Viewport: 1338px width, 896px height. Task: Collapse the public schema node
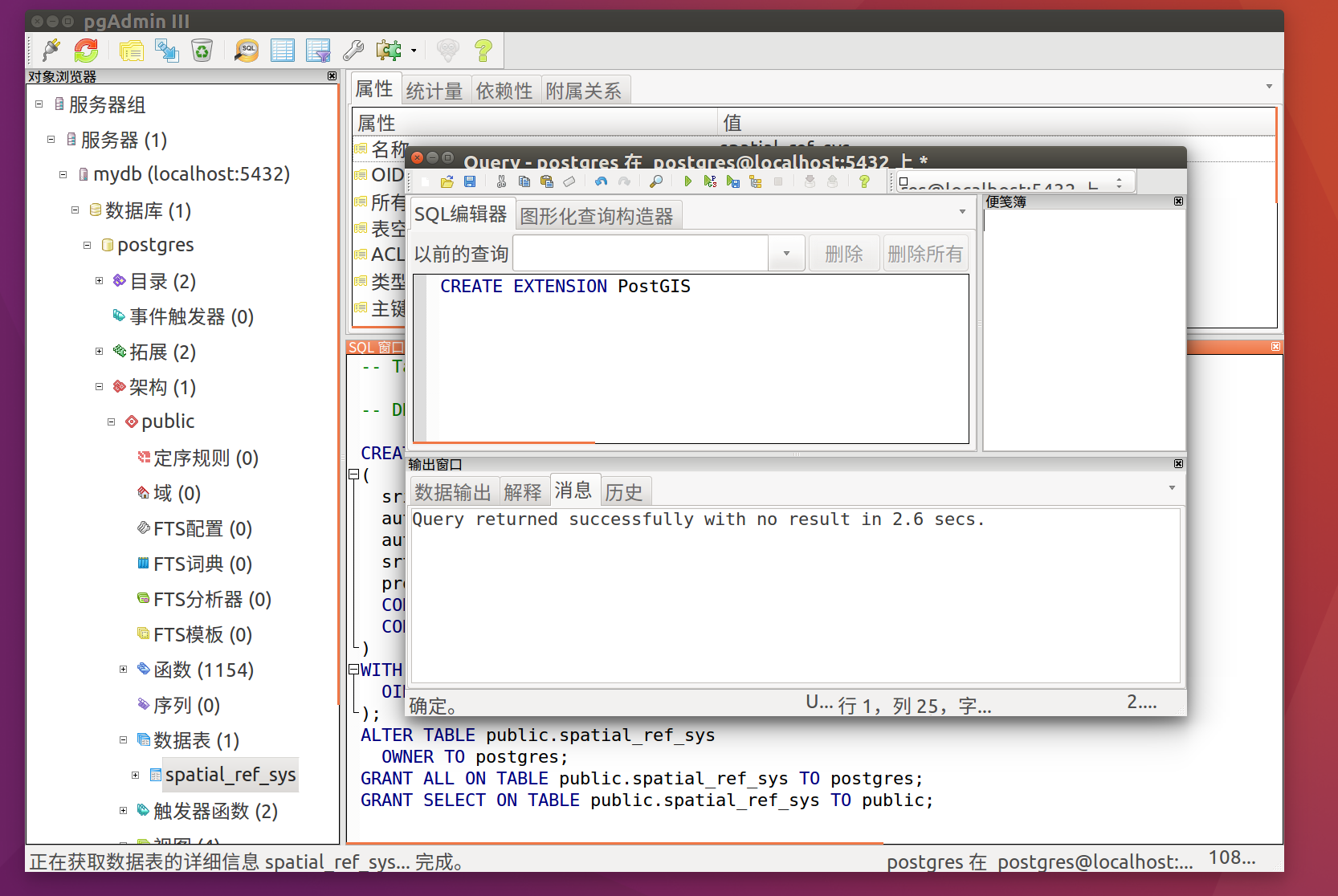pyautogui.click(x=111, y=422)
